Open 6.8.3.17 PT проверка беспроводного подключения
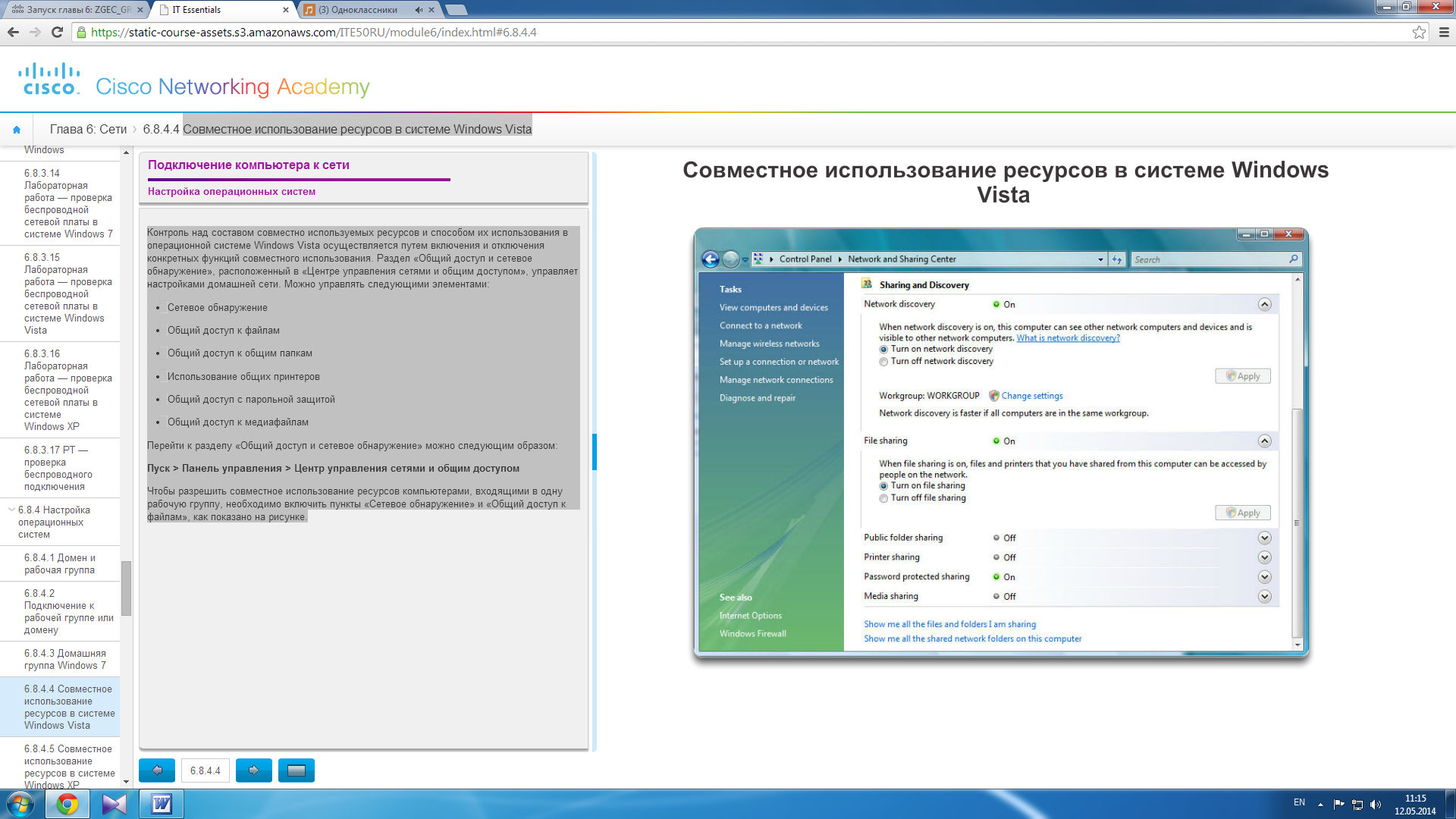 coord(60,468)
